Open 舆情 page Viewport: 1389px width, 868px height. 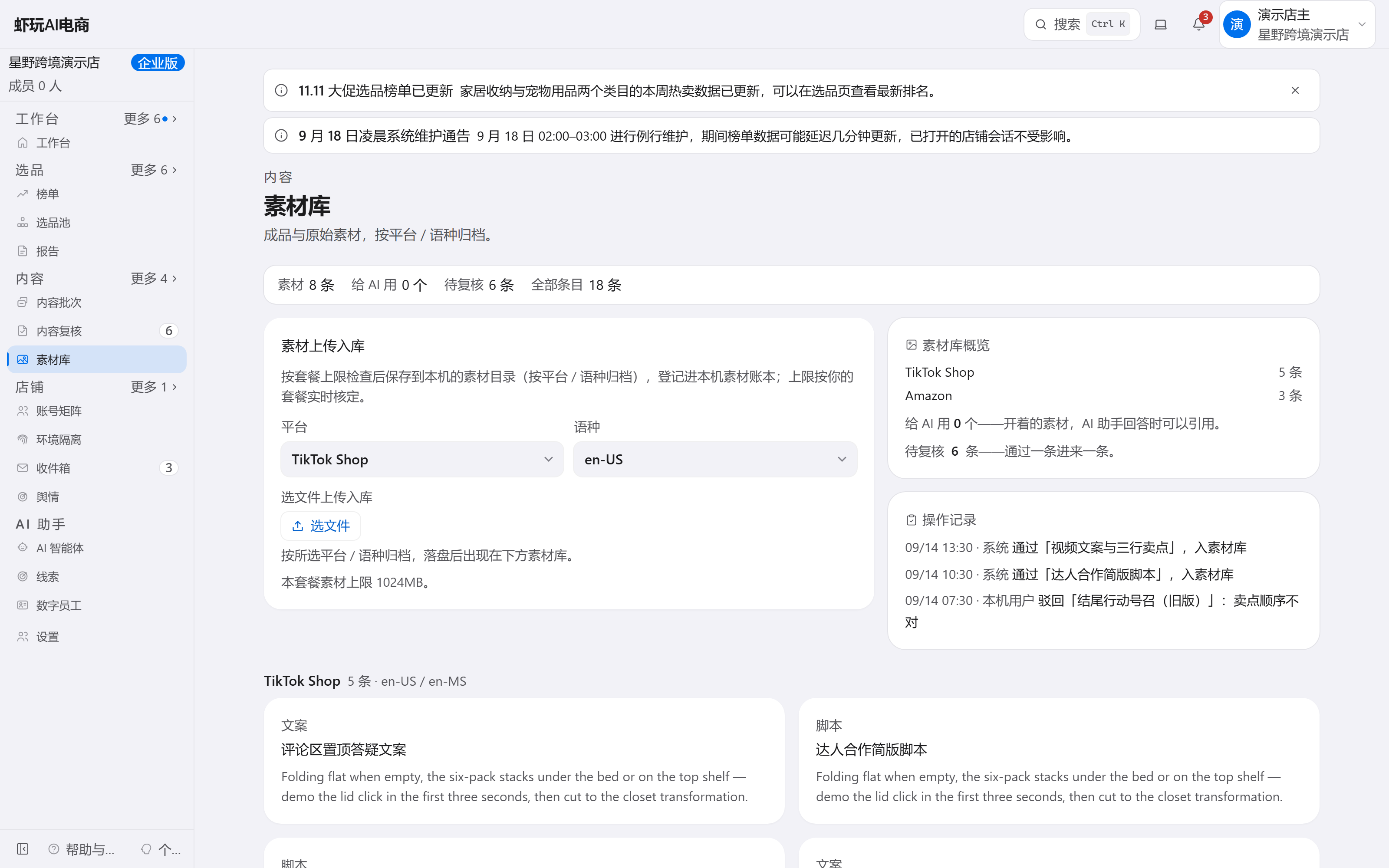click(x=96, y=497)
